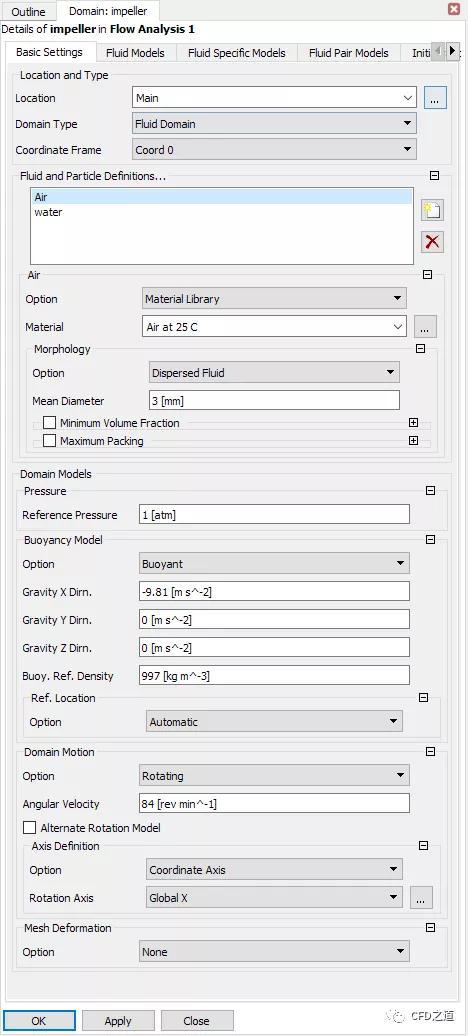Toggle Alternate Rotation Model checkbox
468x1036 pixels.
pos(30,828)
